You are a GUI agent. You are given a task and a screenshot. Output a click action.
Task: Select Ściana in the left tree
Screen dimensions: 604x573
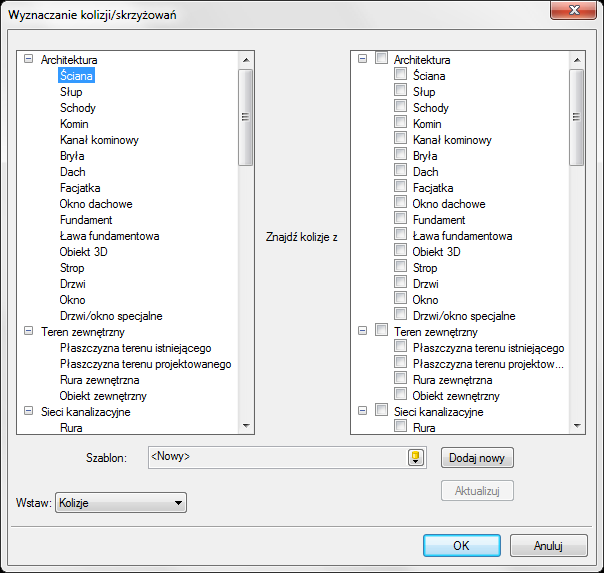coord(76,75)
